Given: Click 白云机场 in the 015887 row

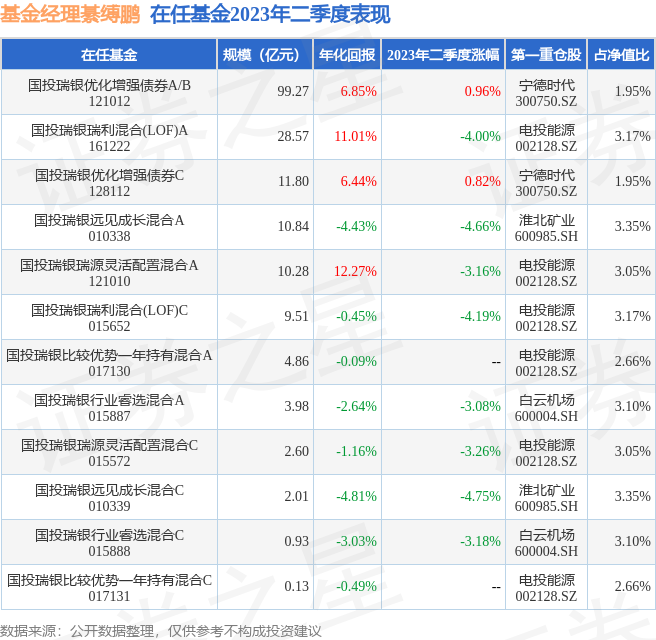Looking at the screenshot, I should pos(546,400).
